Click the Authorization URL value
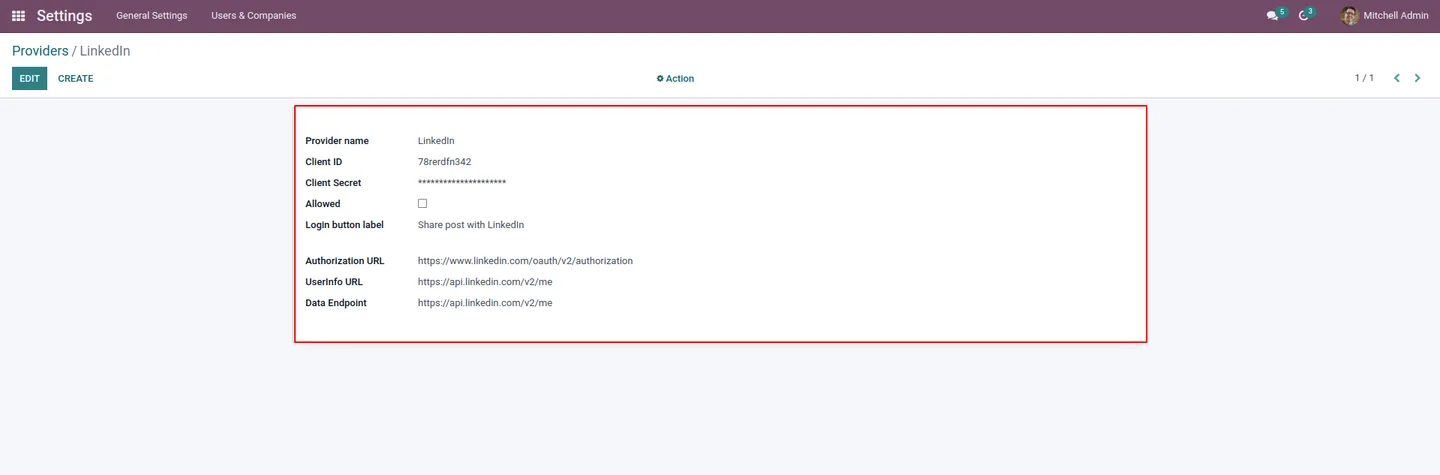 point(525,261)
